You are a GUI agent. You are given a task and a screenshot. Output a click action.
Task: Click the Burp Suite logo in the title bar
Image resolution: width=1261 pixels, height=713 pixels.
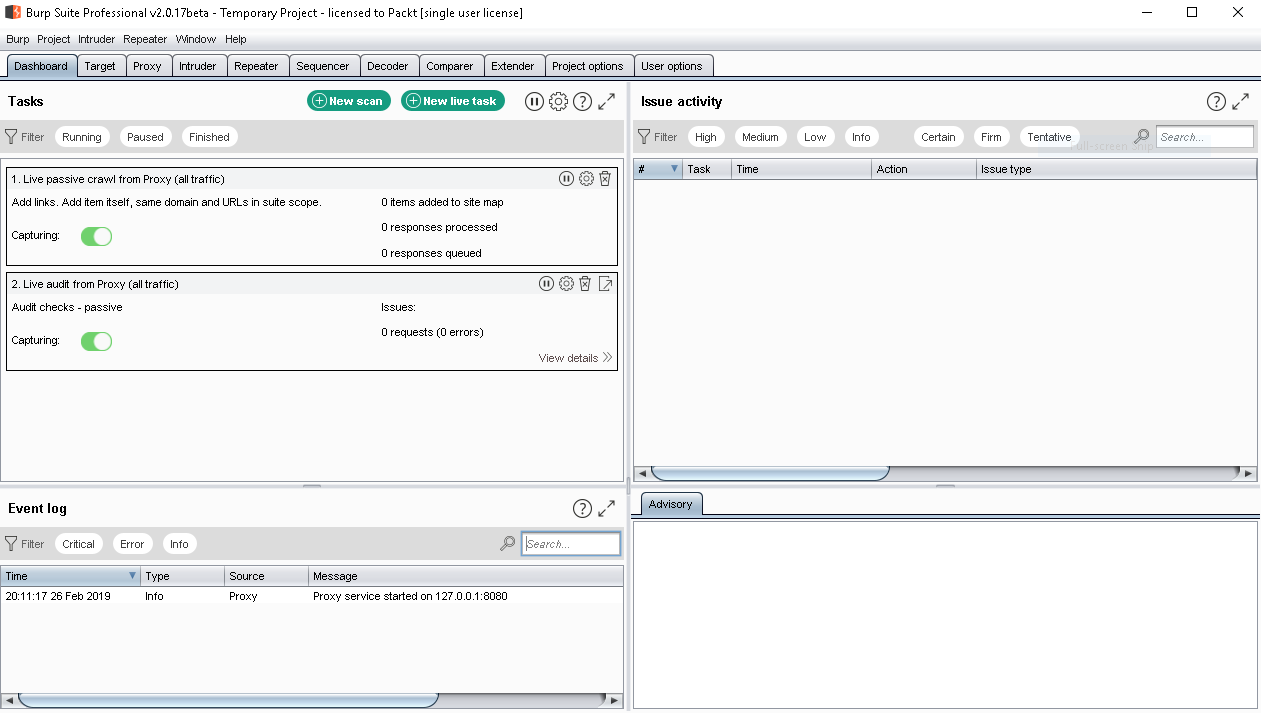(x=13, y=12)
